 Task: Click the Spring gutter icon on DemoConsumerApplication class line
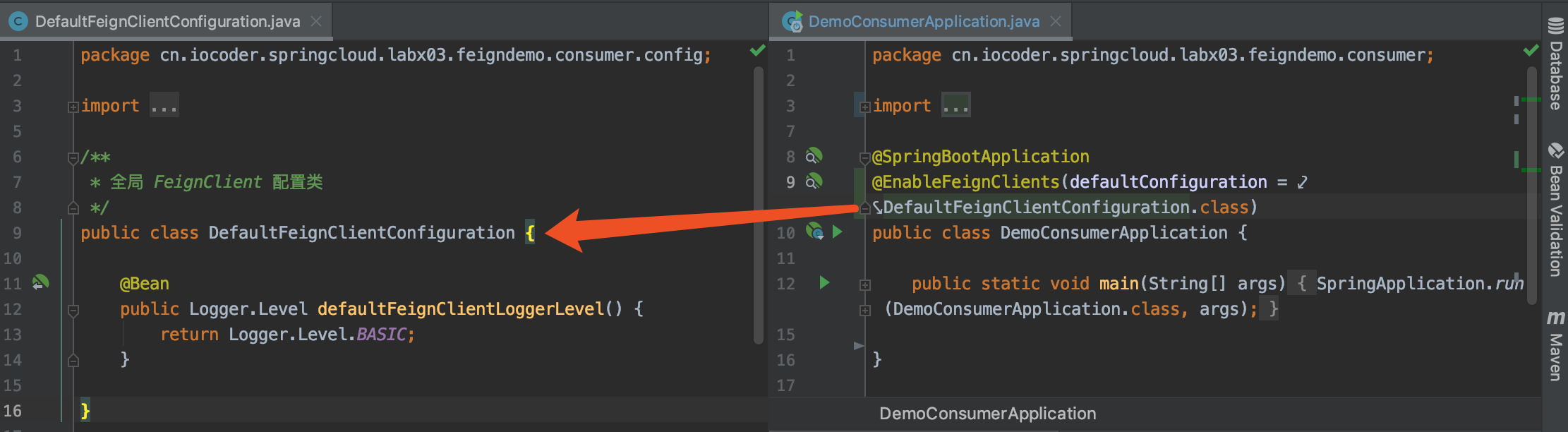click(814, 232)
